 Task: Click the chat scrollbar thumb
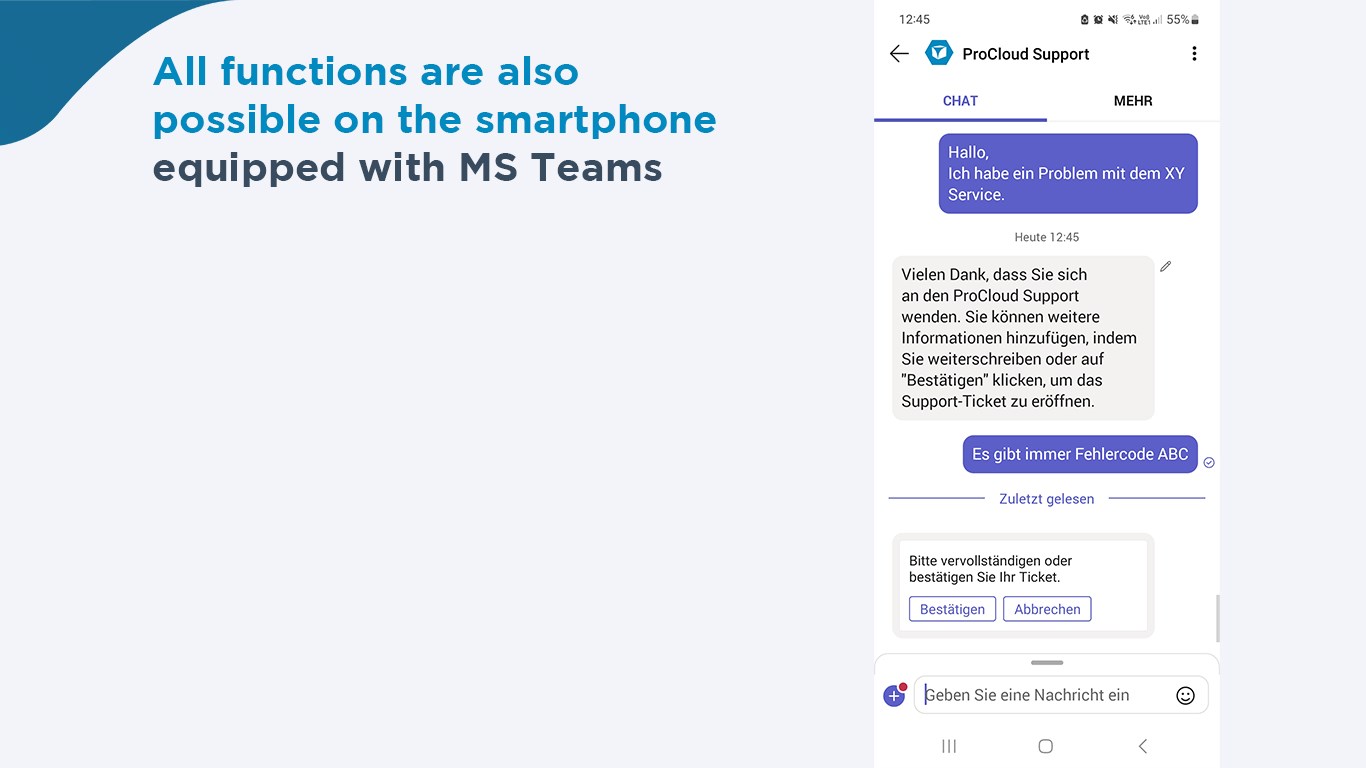(1217, 618)
